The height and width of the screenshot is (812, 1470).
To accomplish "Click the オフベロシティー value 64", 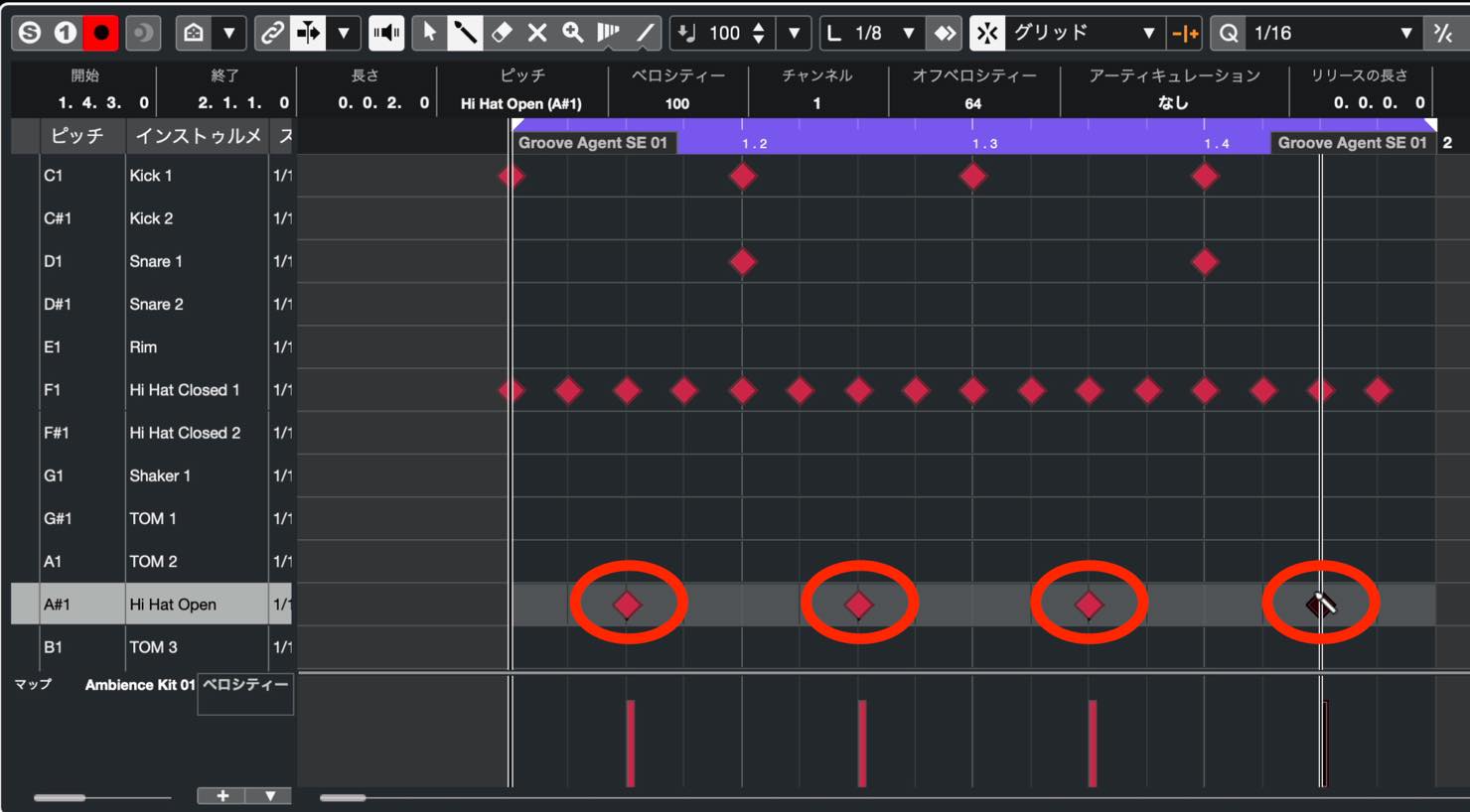I will (973, 103).
